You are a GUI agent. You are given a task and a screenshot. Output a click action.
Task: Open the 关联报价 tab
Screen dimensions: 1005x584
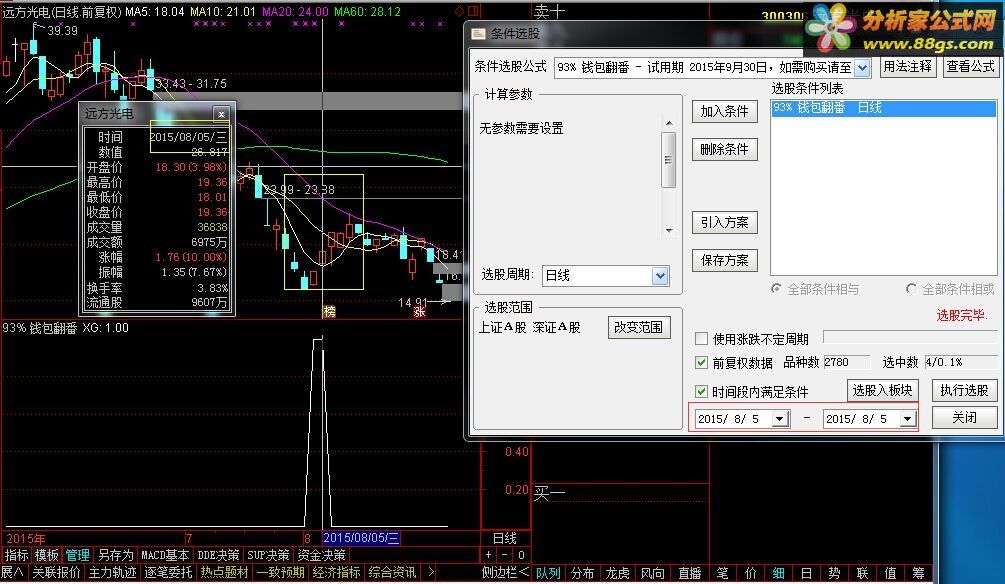56,572
